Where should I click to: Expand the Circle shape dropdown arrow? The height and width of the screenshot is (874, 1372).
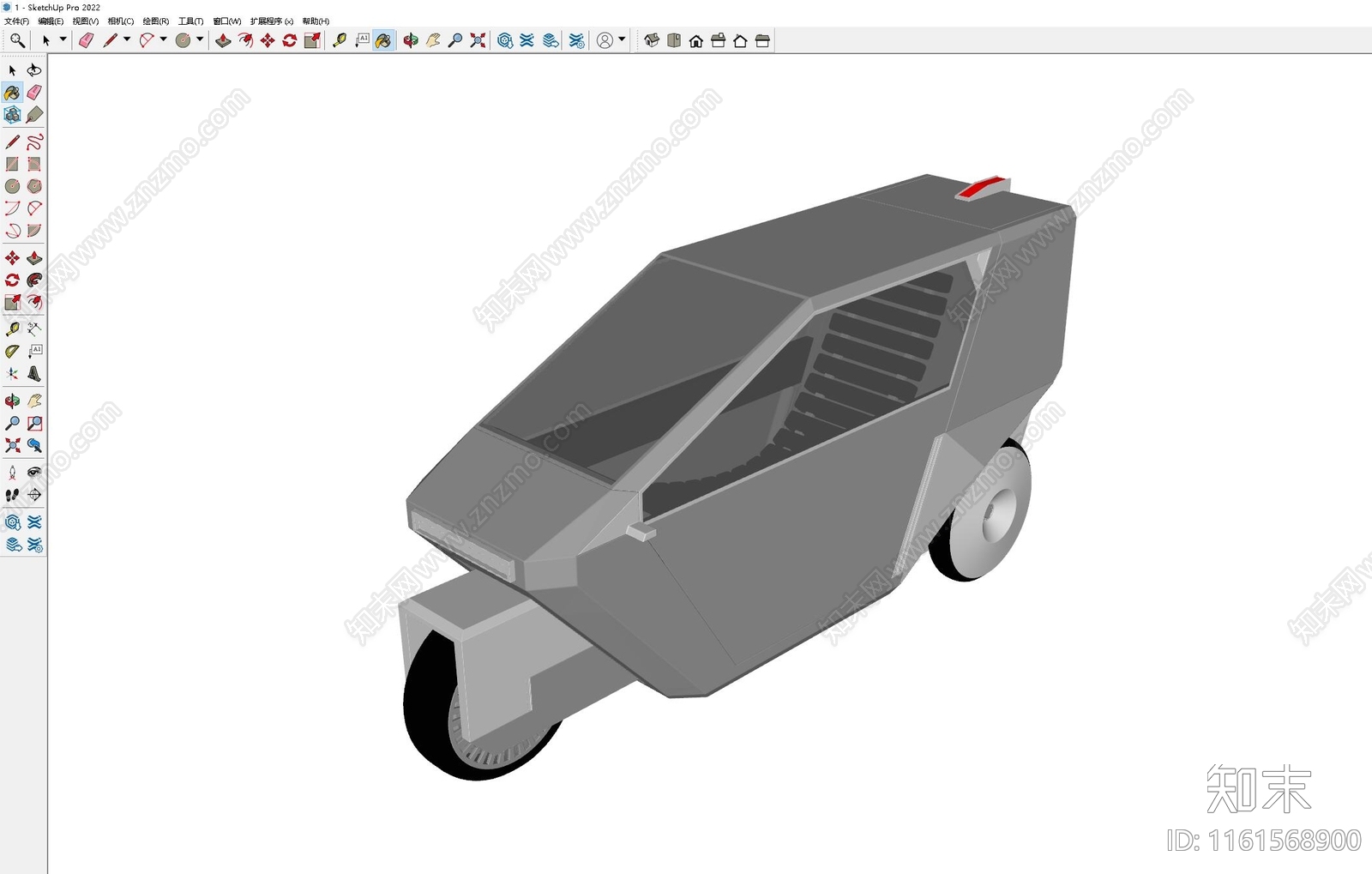pos(200,39)
